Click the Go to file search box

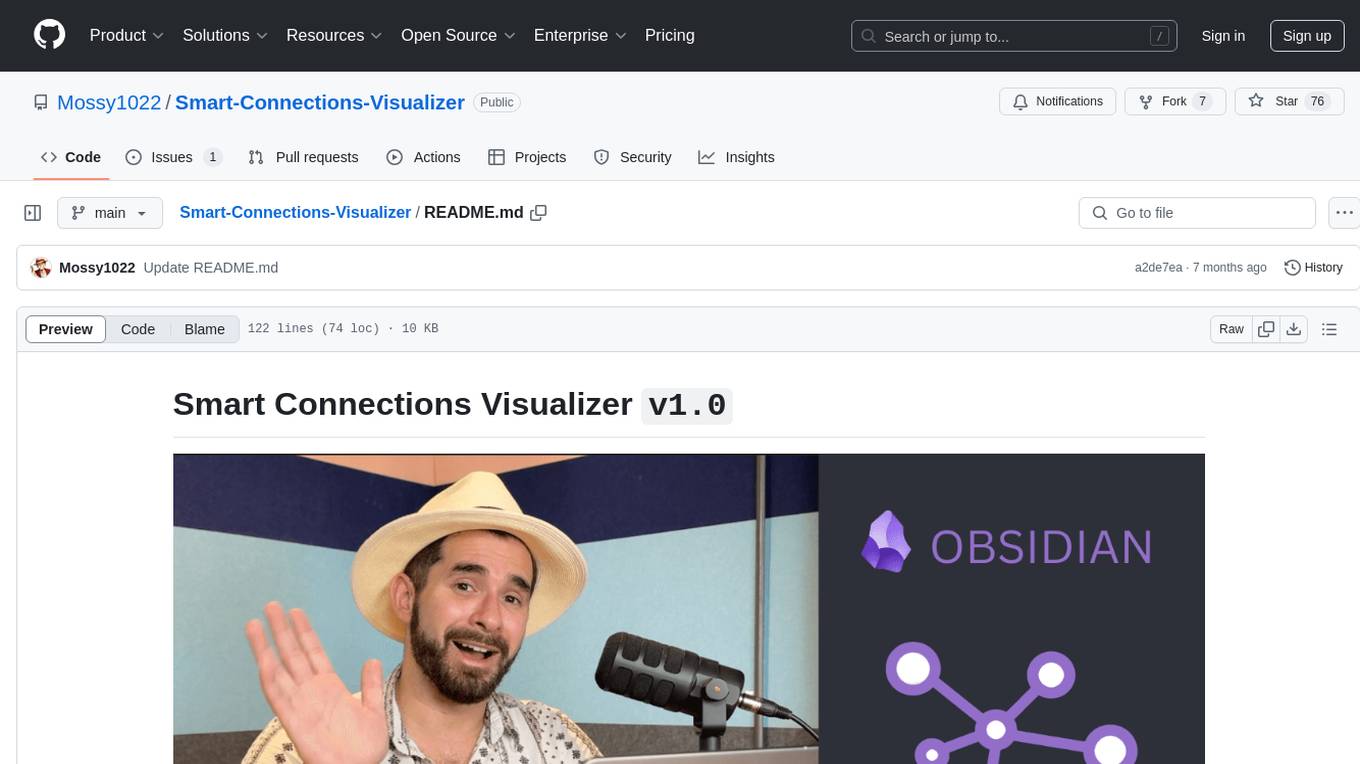point(1197,213)
